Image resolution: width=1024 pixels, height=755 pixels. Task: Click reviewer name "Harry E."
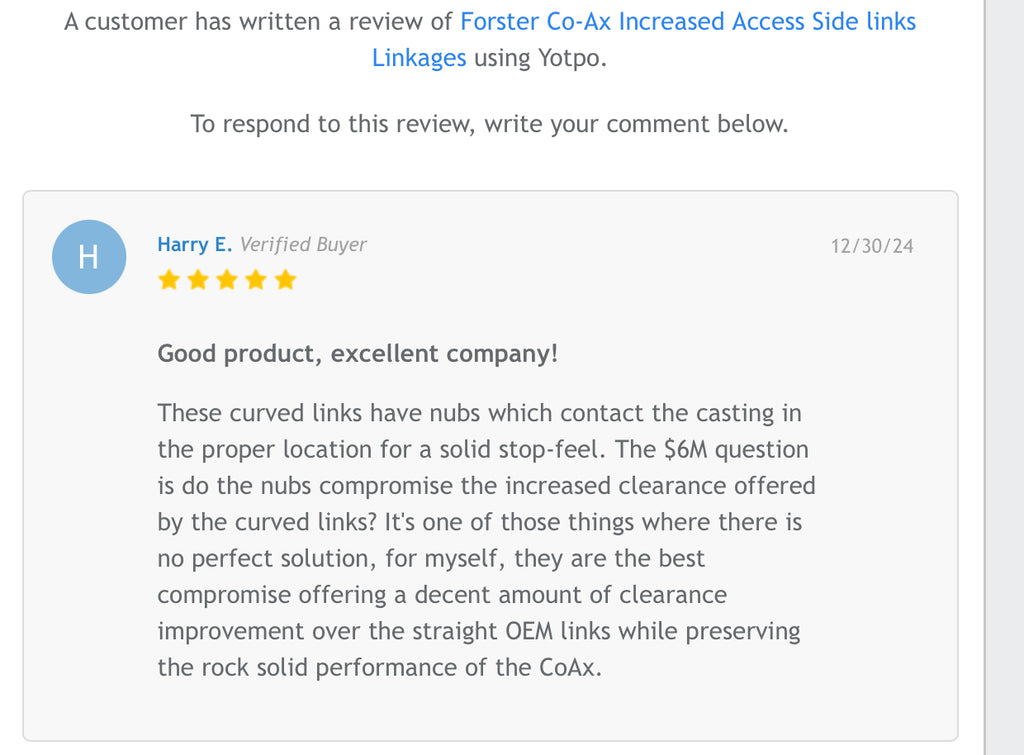195,245
